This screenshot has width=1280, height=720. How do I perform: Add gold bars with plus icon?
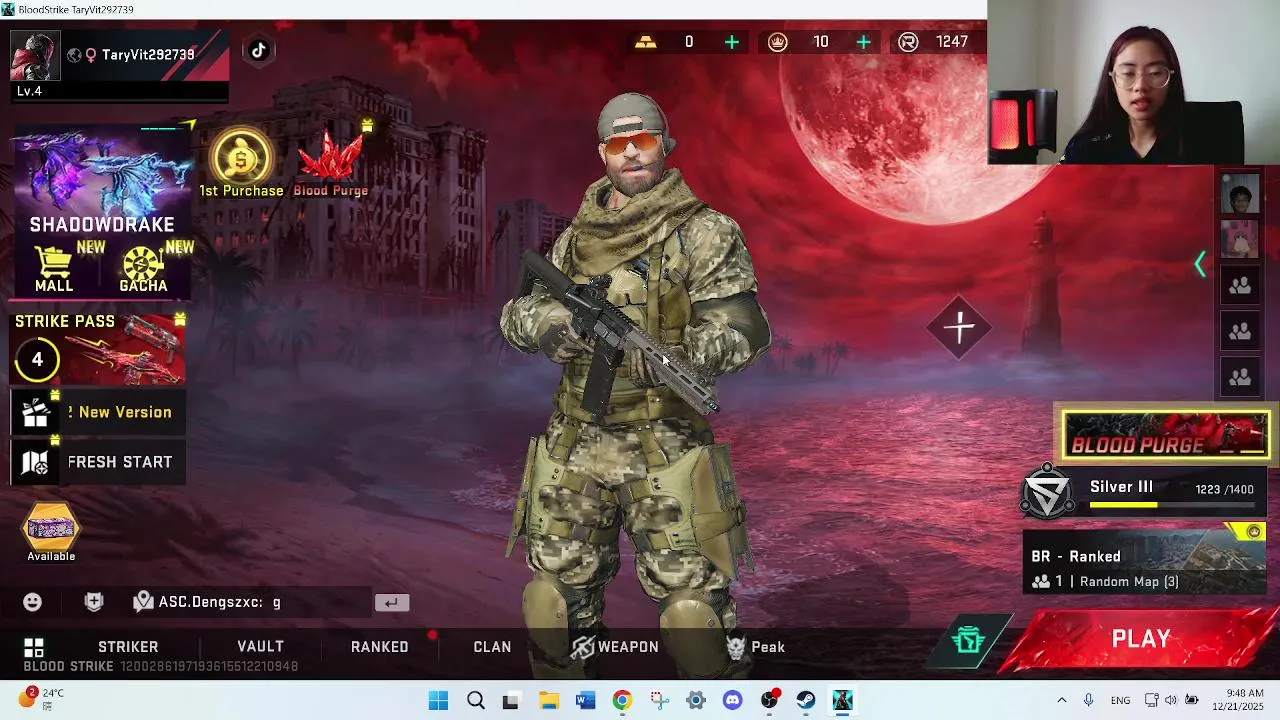[x=732, y=42]
